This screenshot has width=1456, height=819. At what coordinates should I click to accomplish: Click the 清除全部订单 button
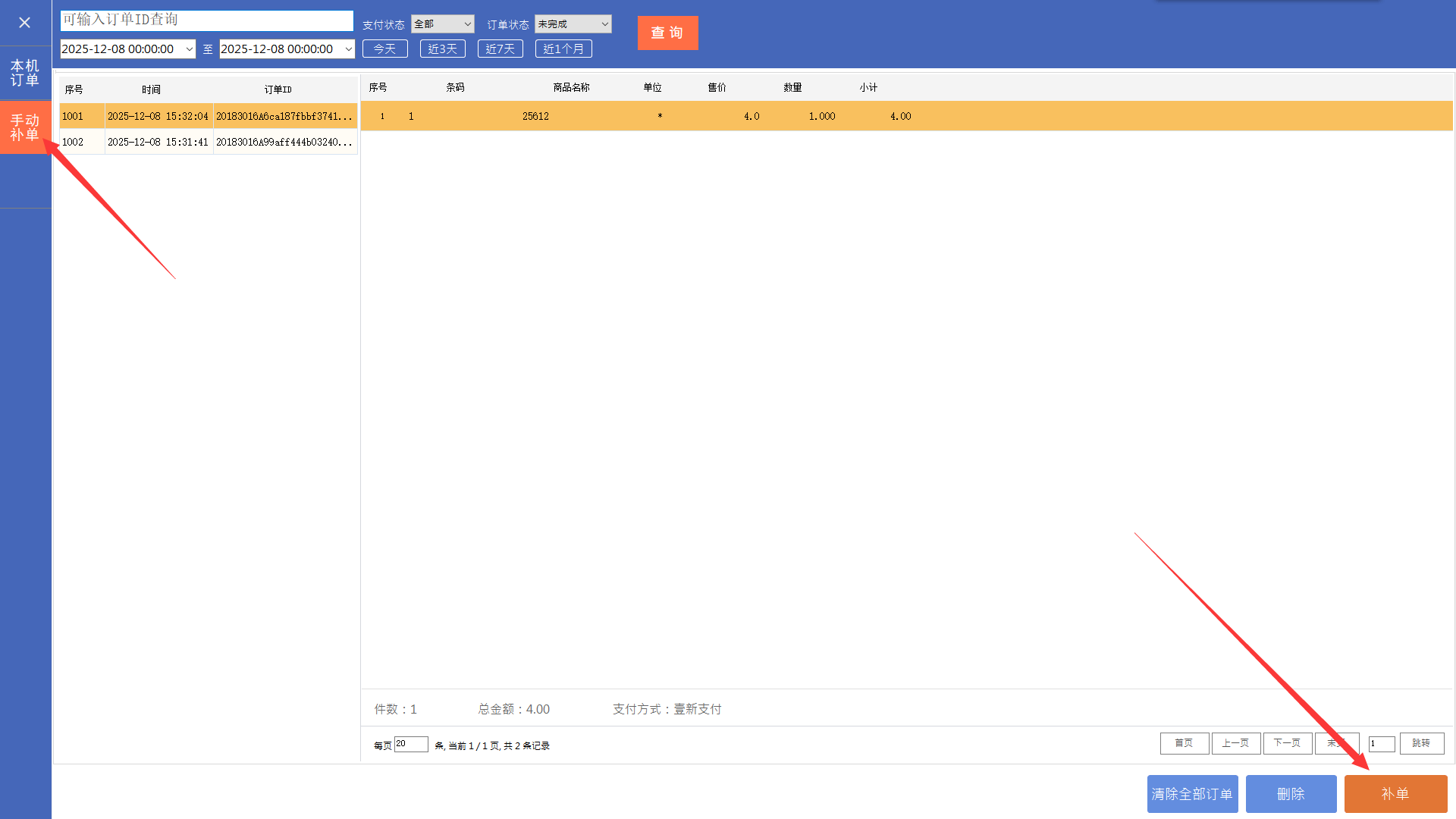pyautogui.click(x=1192, y=794)
